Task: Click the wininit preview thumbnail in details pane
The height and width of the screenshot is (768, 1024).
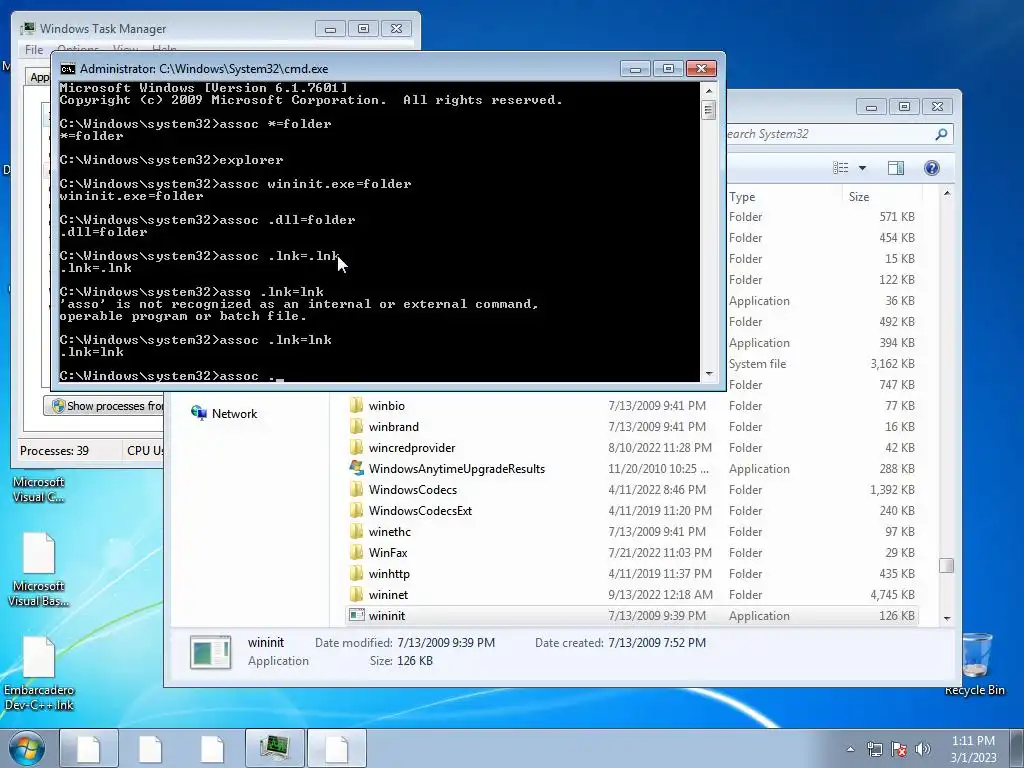Action: pos(210,652)
